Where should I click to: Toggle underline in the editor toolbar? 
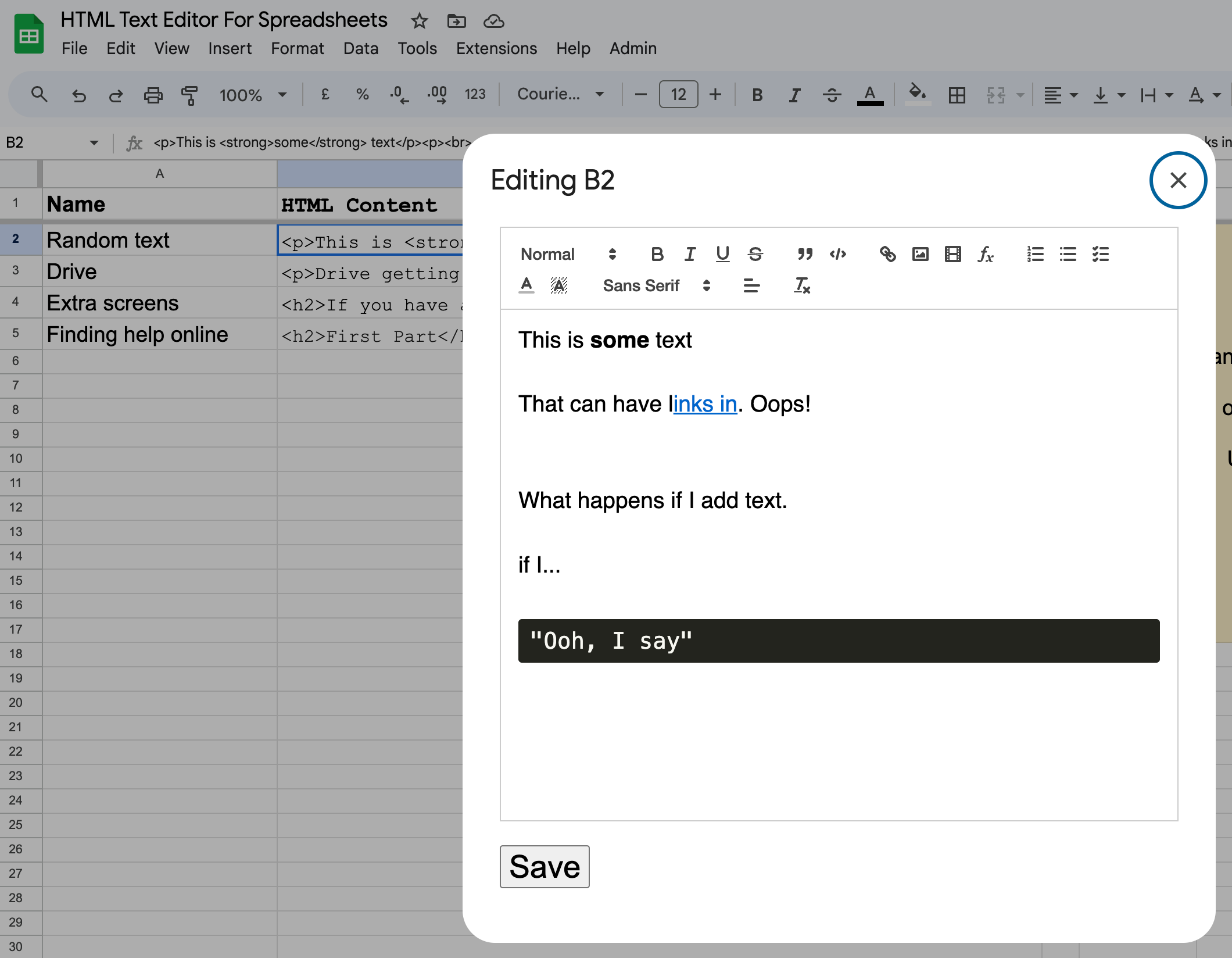tap(722, 254)
